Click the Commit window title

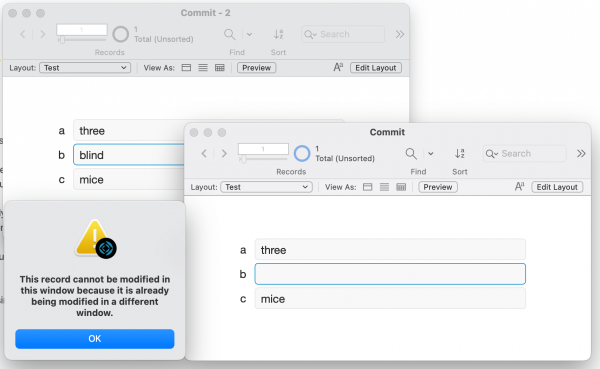[x=387, y=132]
